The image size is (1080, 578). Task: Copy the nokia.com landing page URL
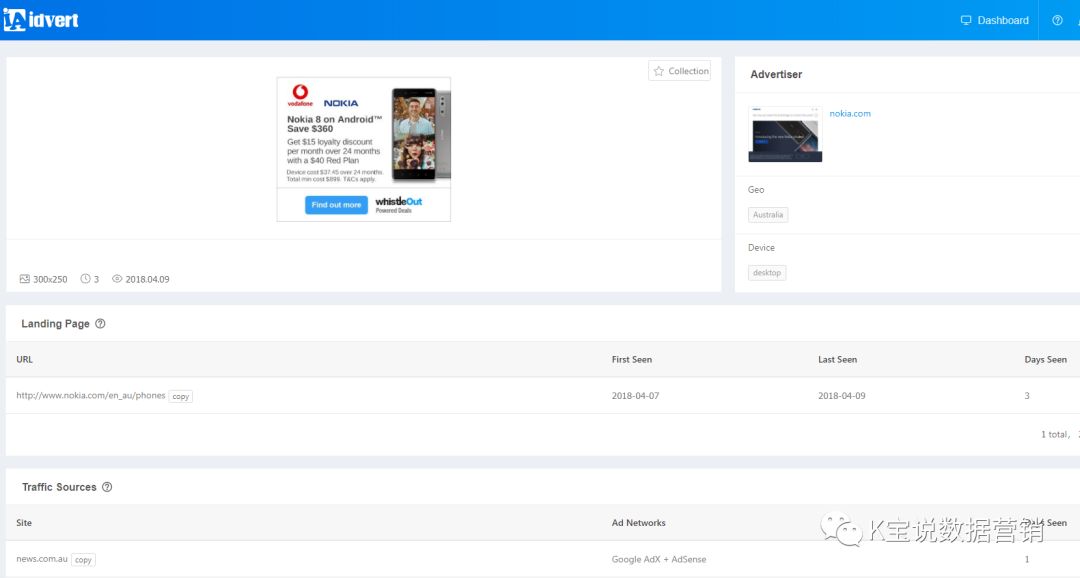coord(180,396)
